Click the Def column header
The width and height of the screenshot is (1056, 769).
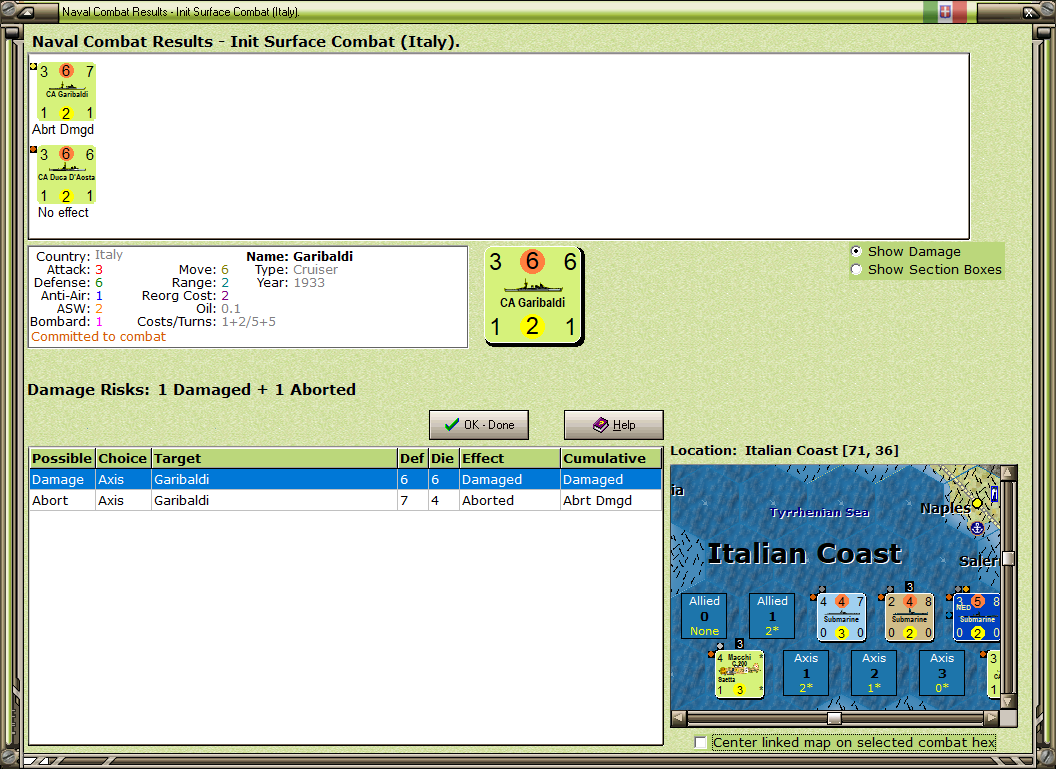(413, 459)
